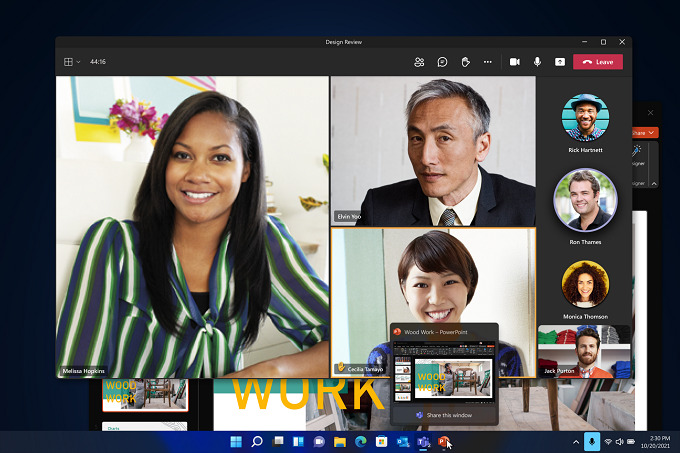Open Microsoft Edge from the taskbar

[361, 441]
